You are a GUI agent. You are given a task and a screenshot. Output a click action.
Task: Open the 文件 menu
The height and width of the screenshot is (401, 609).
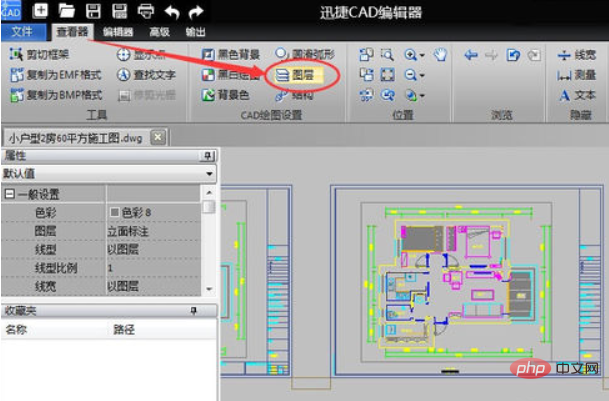[22, 31]
